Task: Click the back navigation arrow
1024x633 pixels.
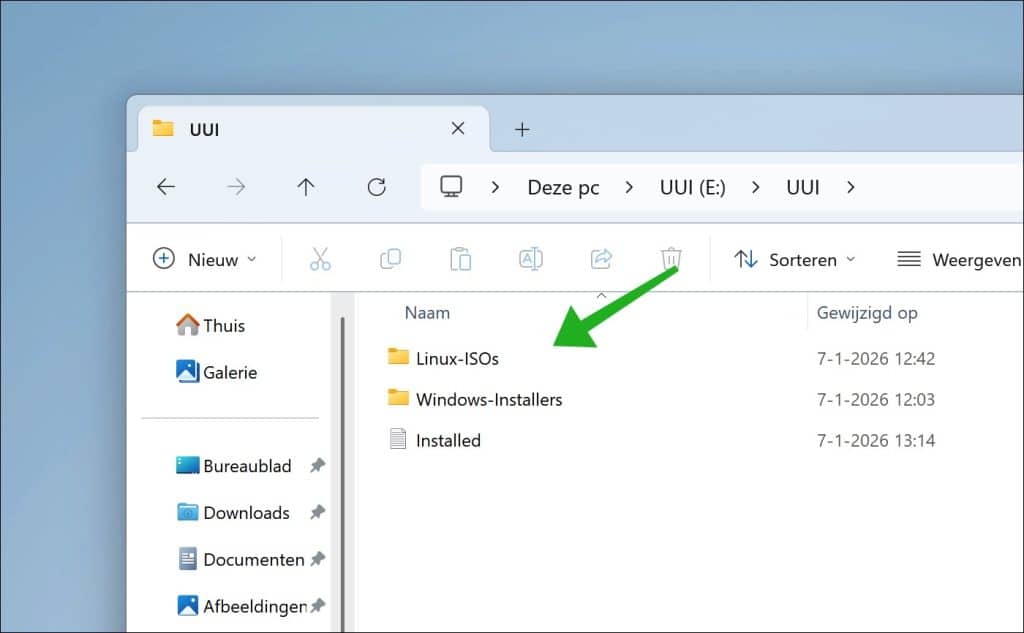Action: coord(166,187)
